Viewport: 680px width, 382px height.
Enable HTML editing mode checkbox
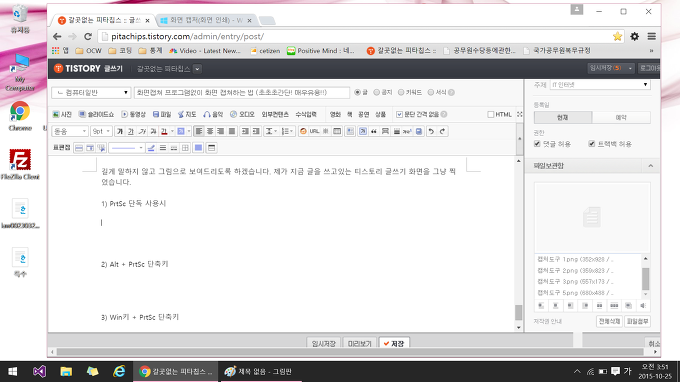coord(490,114)
